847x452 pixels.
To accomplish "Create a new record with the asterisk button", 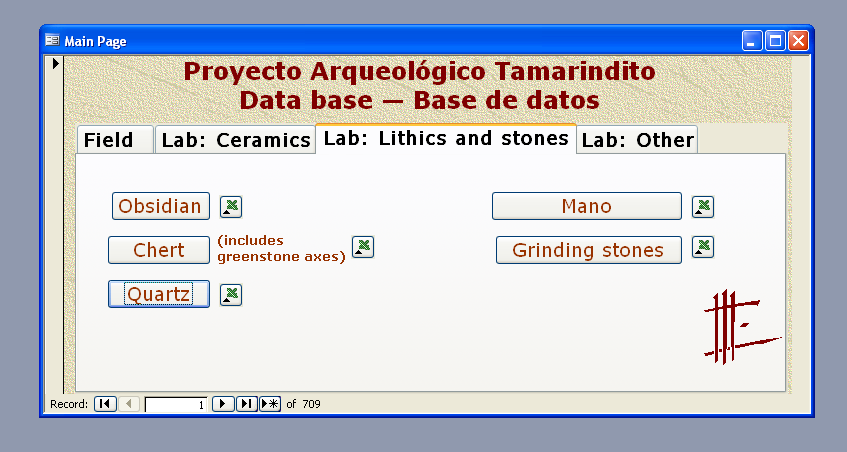I will [270, 404].
